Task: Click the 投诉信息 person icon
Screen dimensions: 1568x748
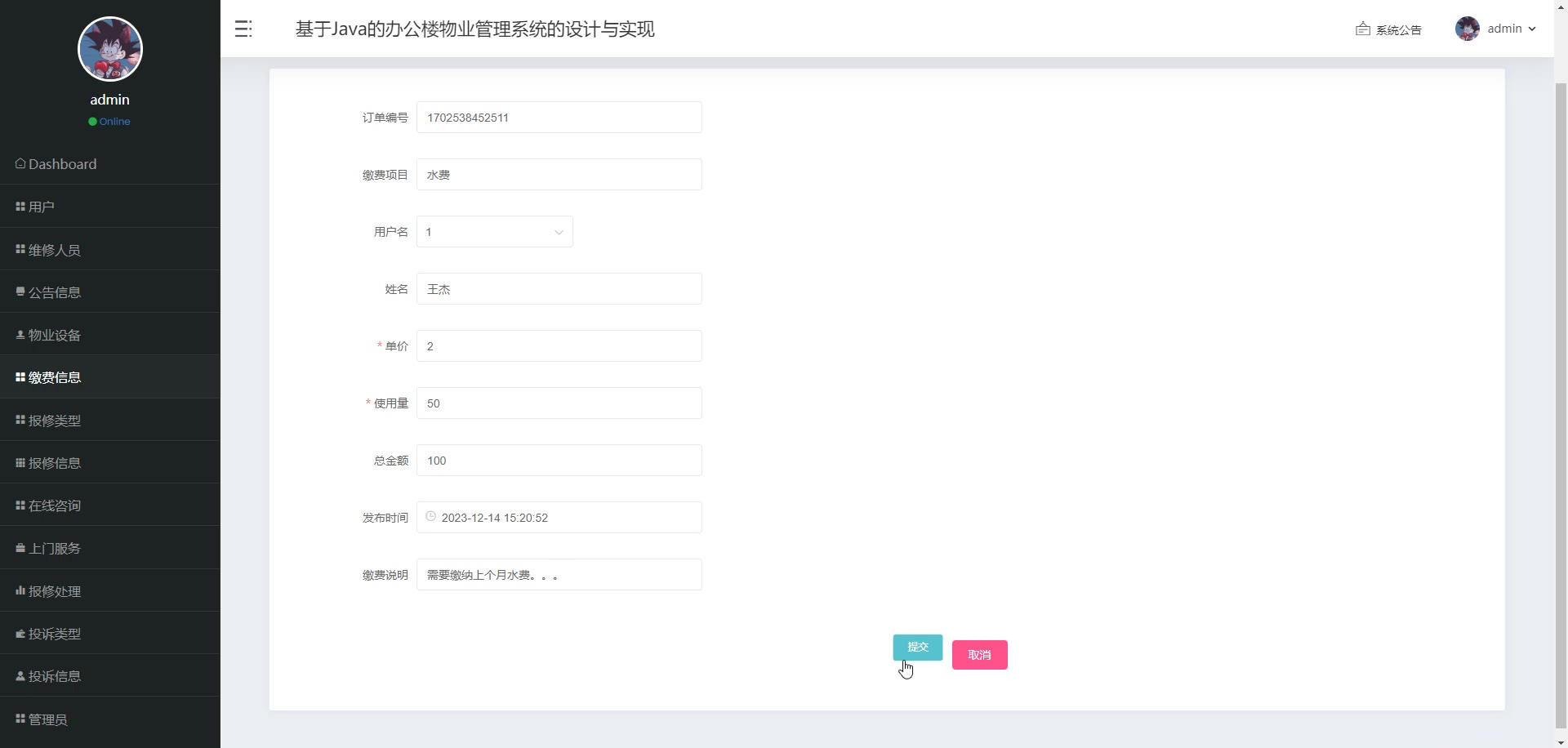Action: [x=20, y=676]
